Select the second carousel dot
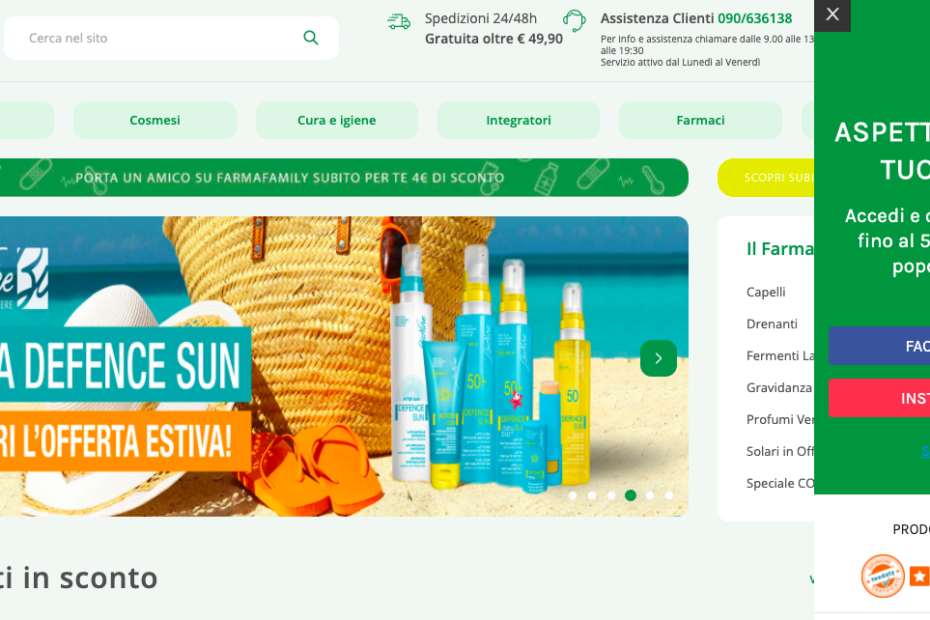This screenshot has width=930, height=620. click(592, 495)
